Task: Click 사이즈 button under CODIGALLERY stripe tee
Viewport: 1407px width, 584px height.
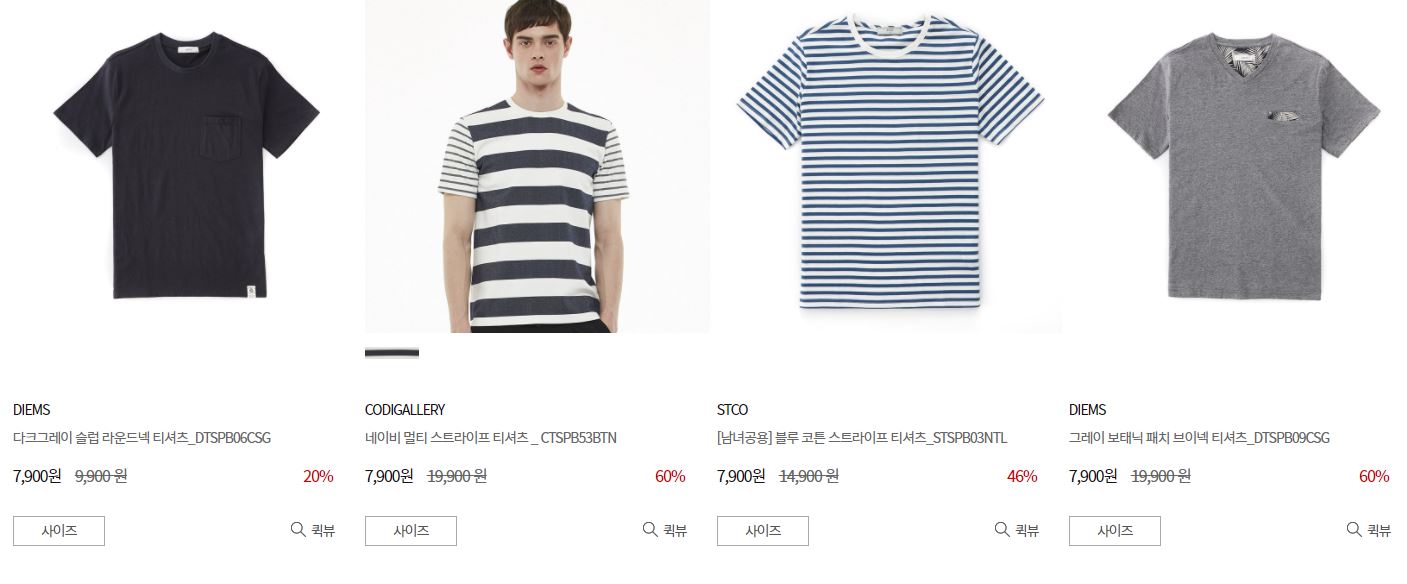Action: pos(411,531)
